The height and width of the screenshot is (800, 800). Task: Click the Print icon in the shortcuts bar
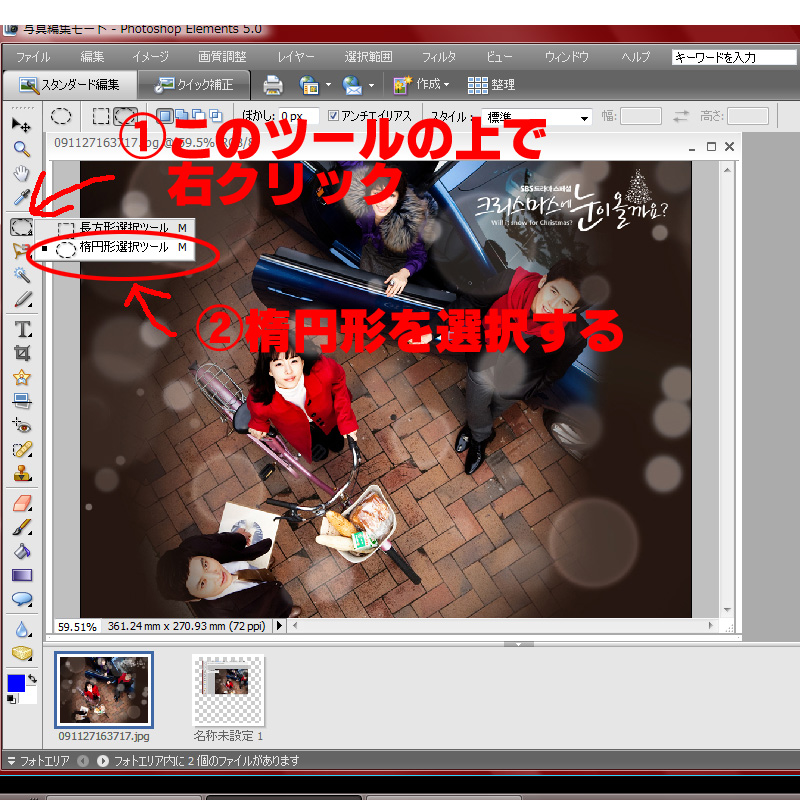click(273, 85)
